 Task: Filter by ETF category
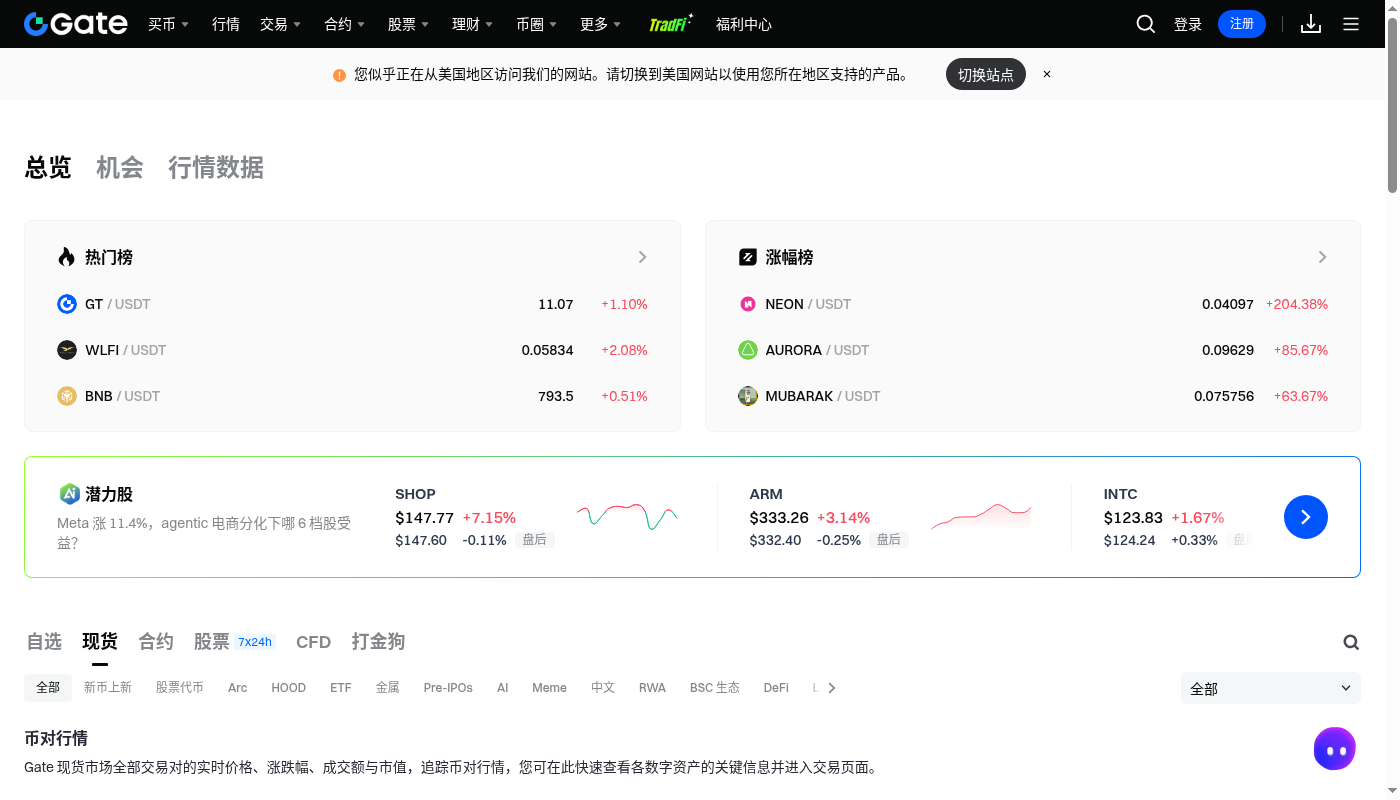point(341,688)
